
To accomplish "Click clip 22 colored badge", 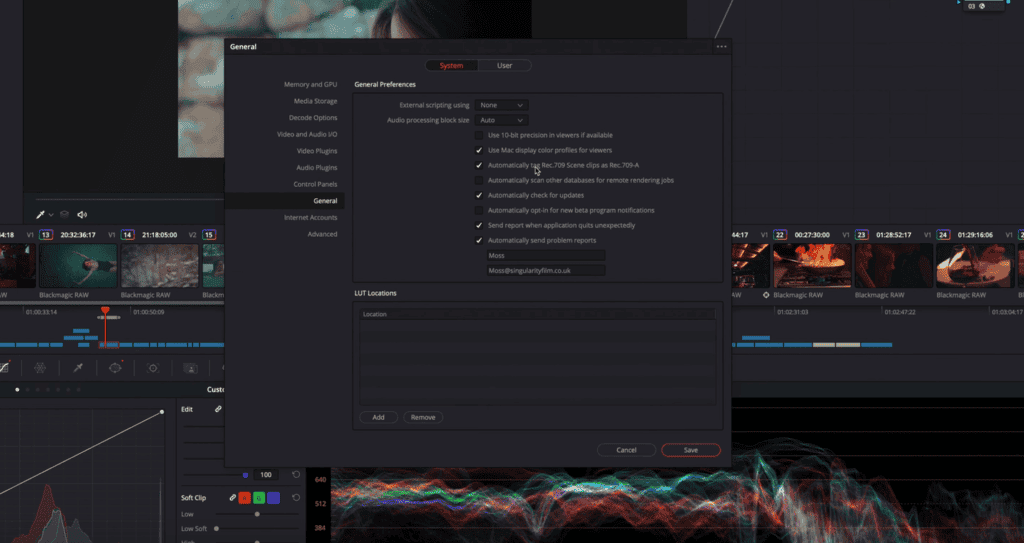I will coord(780,235).
